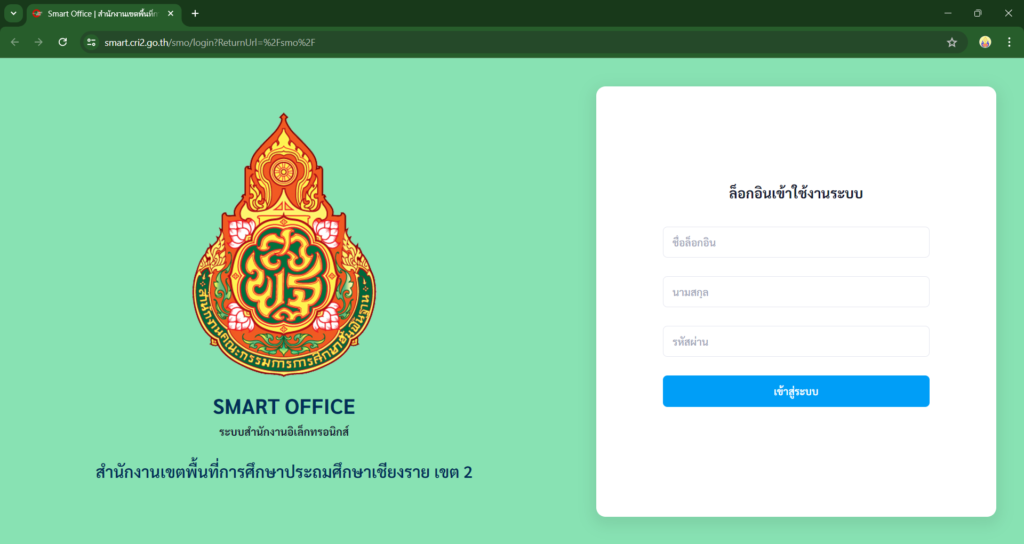This screenshot has height=544, width=1024.
Task: Reload the Smart Office page
Action: [63, 42]
